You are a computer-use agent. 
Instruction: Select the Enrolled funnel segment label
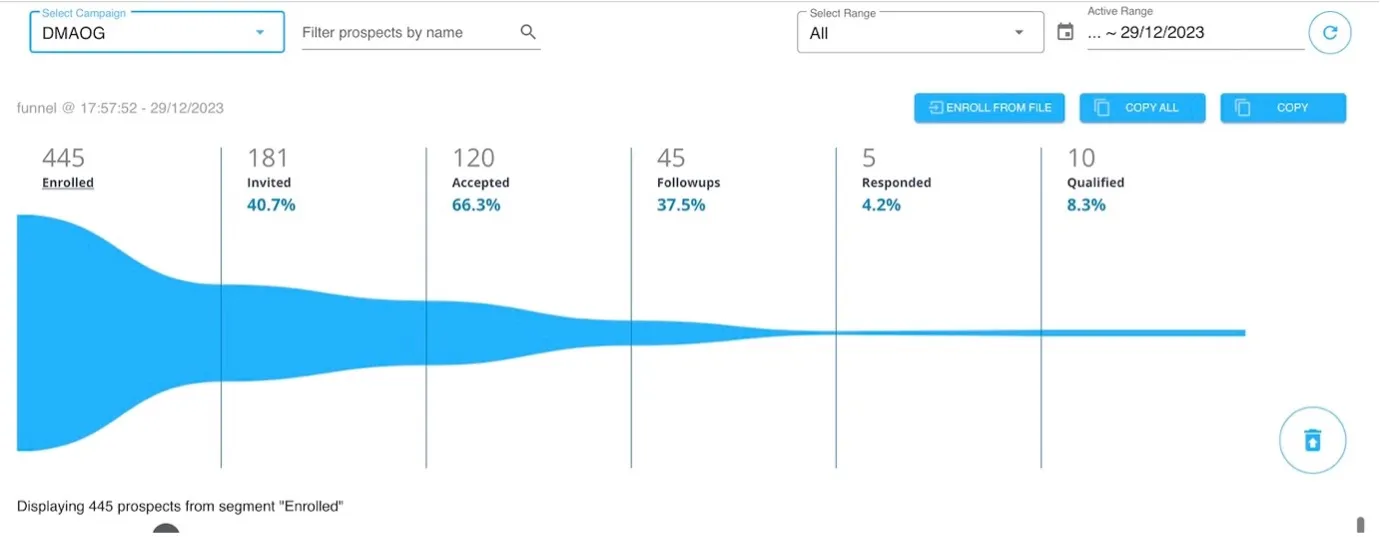pos(68,183)
